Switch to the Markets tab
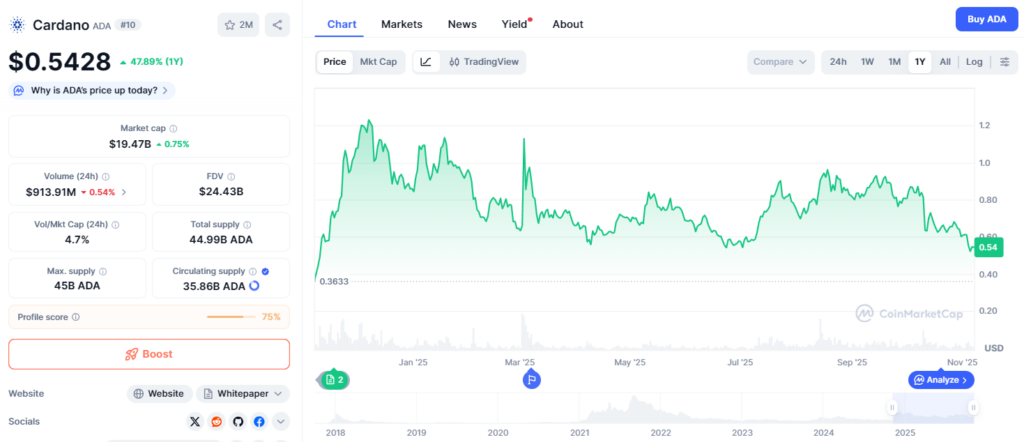 point(402,24)
